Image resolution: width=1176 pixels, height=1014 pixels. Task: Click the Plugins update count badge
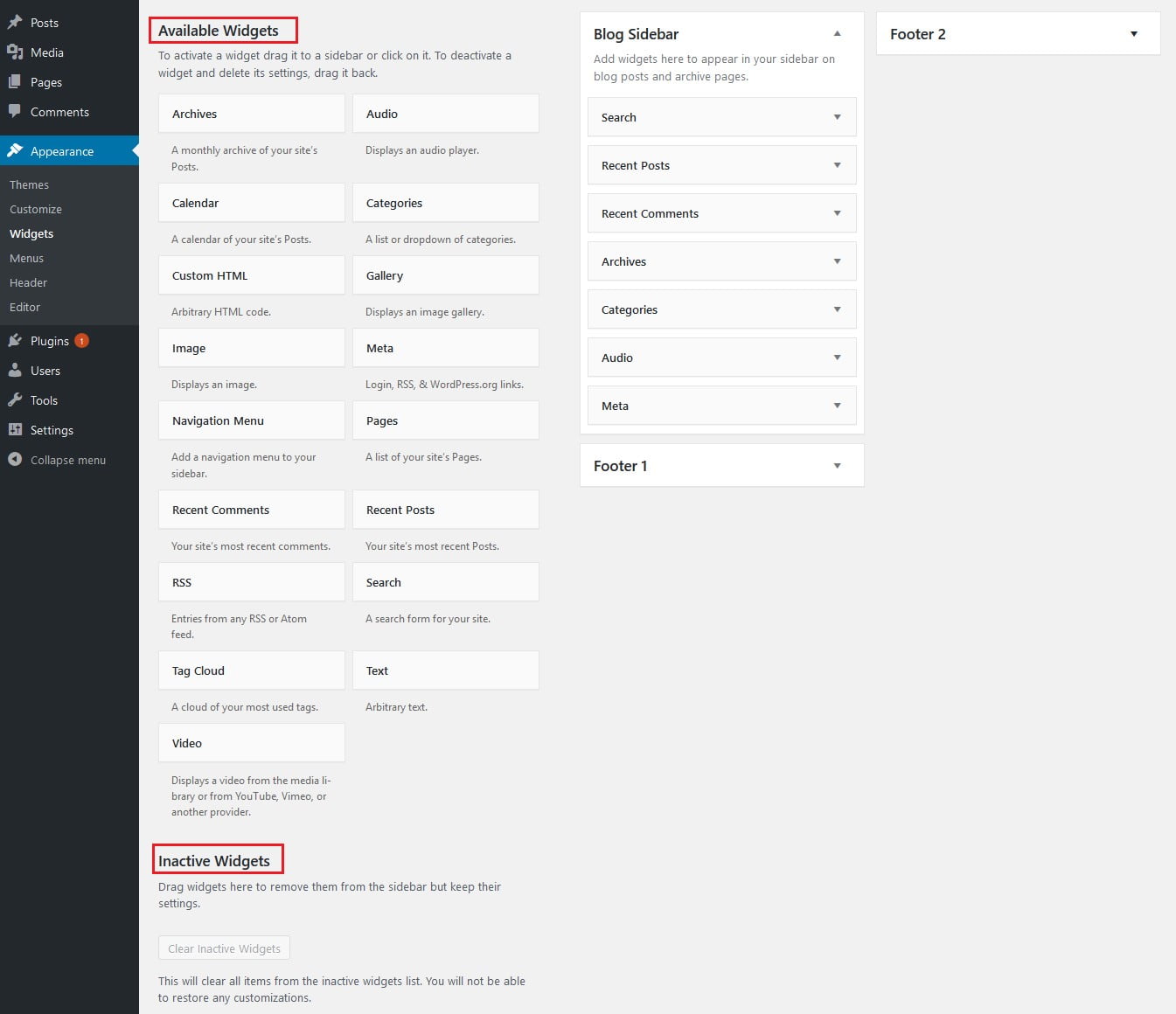pyautogui.click(x=81, y=341)
